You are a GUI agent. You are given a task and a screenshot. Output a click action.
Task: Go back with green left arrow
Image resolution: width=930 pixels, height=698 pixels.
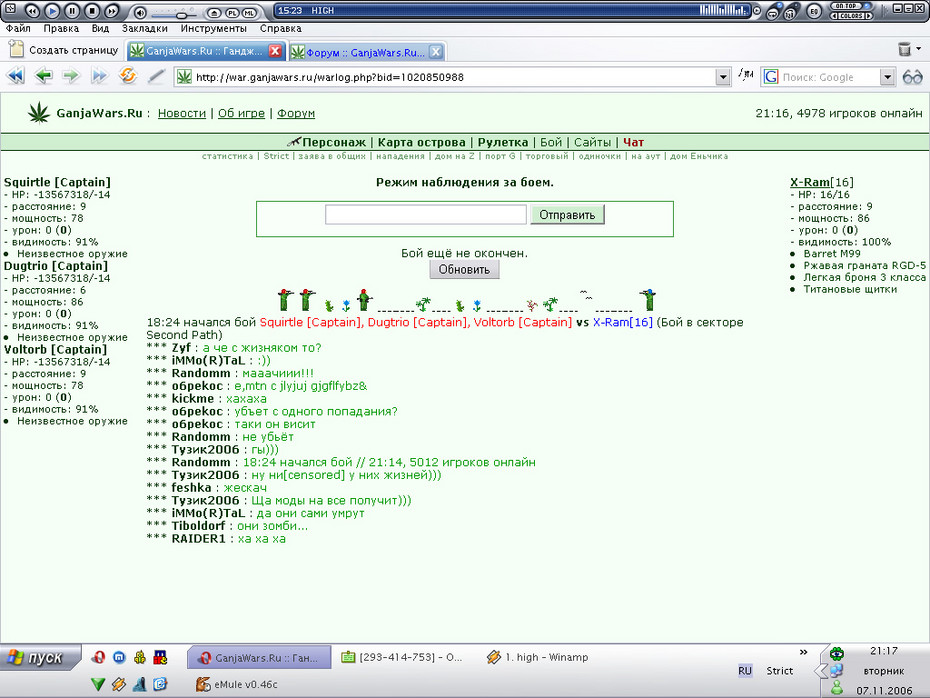(43, 76)
